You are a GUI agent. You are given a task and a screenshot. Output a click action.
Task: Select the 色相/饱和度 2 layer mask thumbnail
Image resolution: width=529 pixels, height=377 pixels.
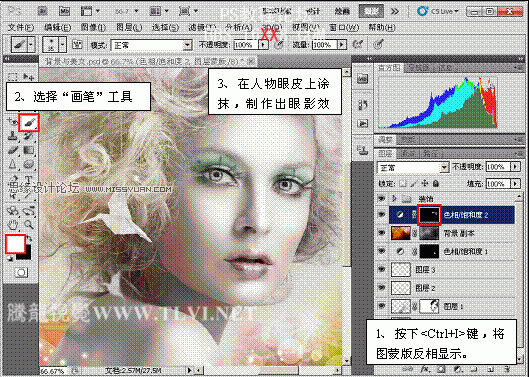429,215
